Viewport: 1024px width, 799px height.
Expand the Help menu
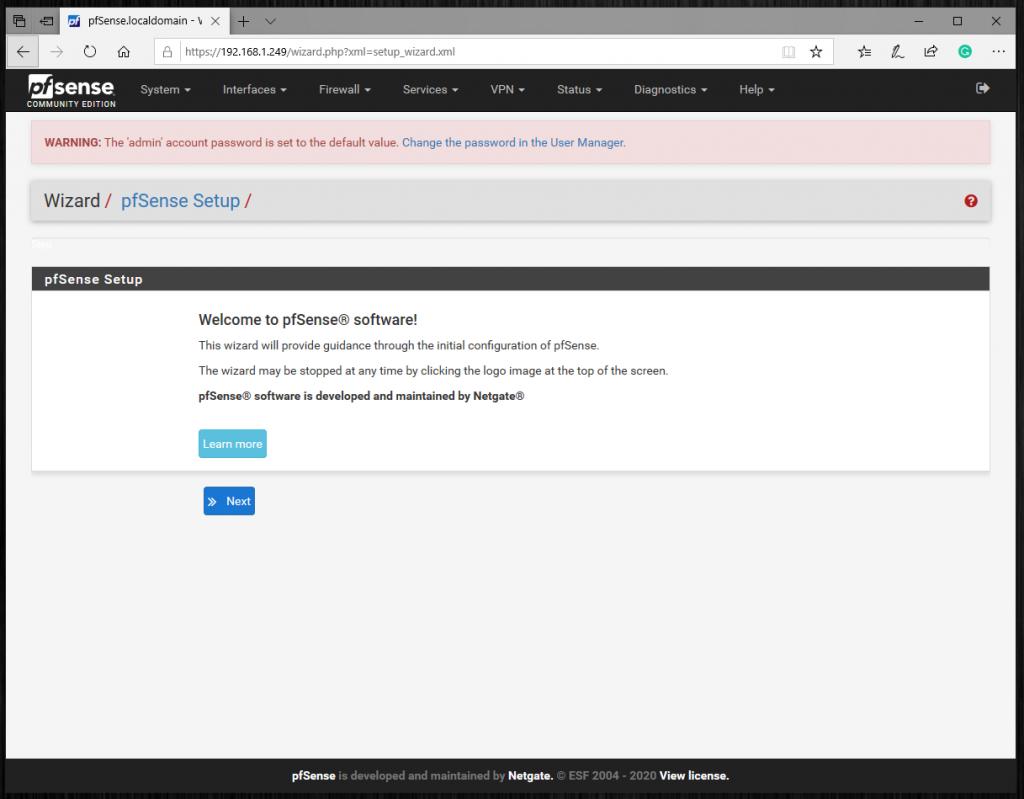(x=757, y=90)
